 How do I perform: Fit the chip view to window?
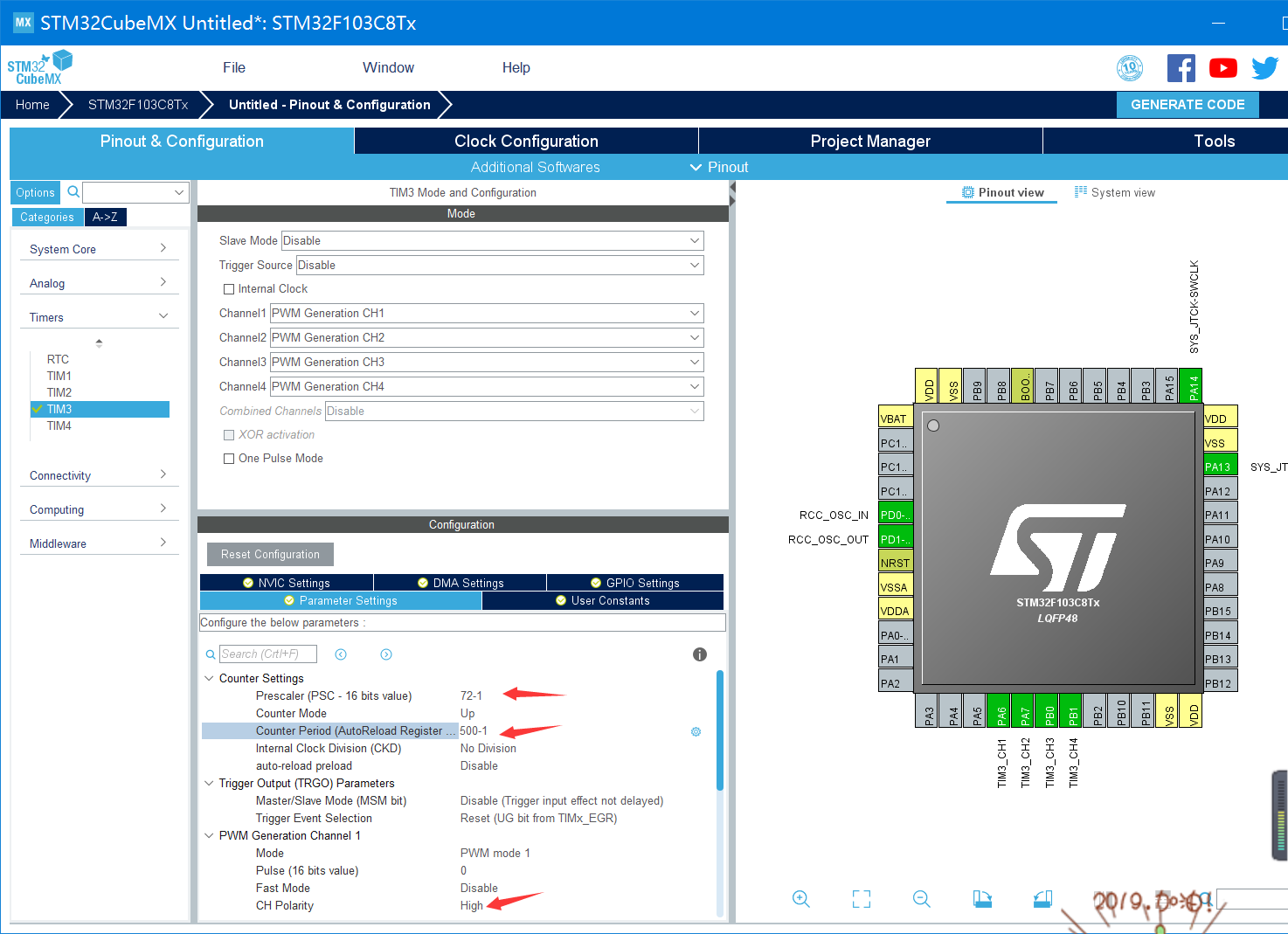(x=862, y=898)
